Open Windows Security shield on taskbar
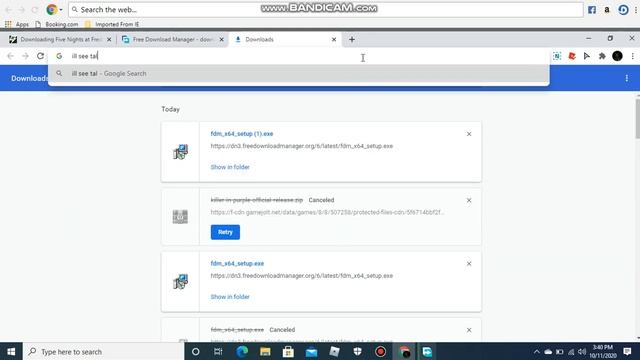 tap(358, 351)
